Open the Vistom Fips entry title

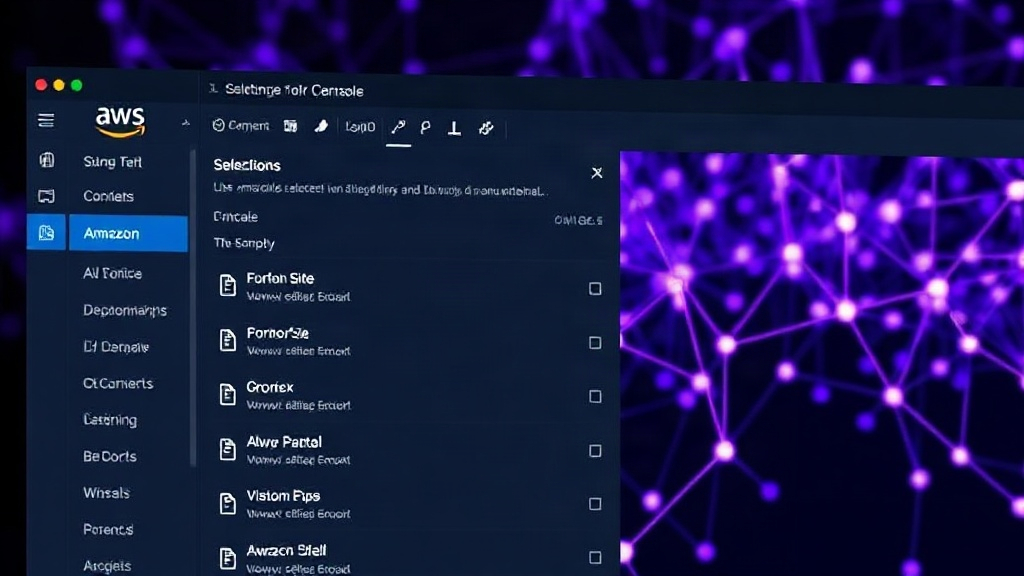click(283, 496)
